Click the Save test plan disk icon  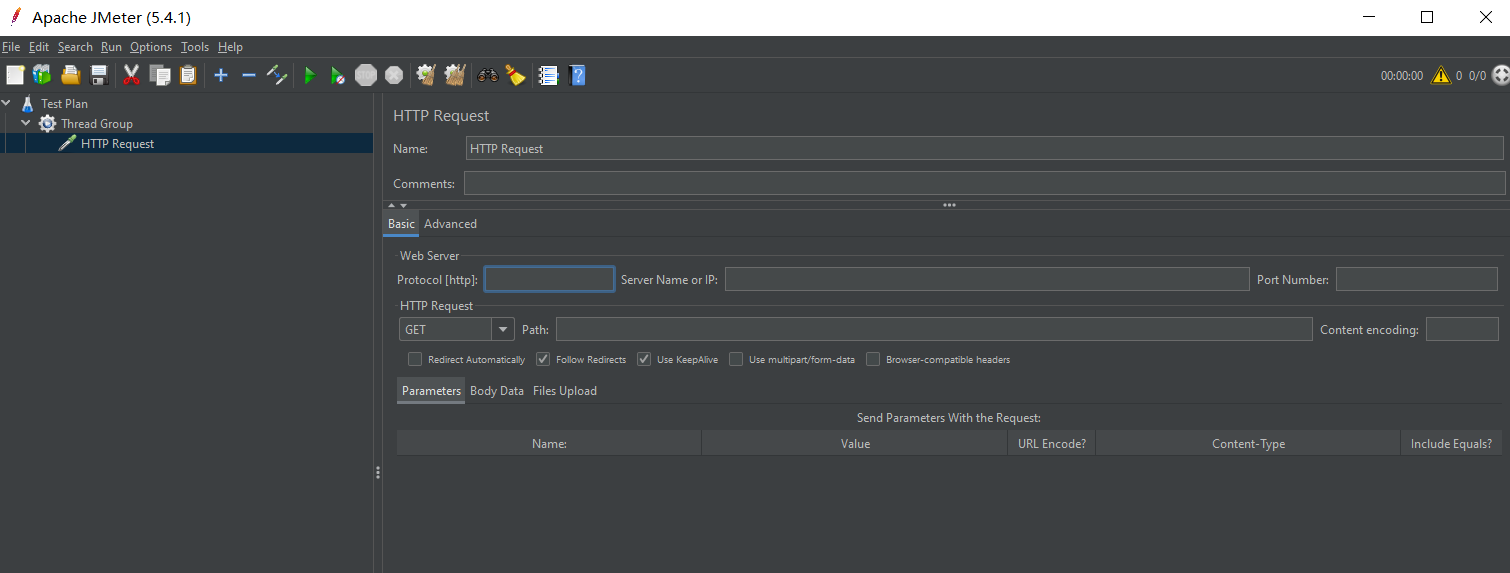click(x=99, y=75)
